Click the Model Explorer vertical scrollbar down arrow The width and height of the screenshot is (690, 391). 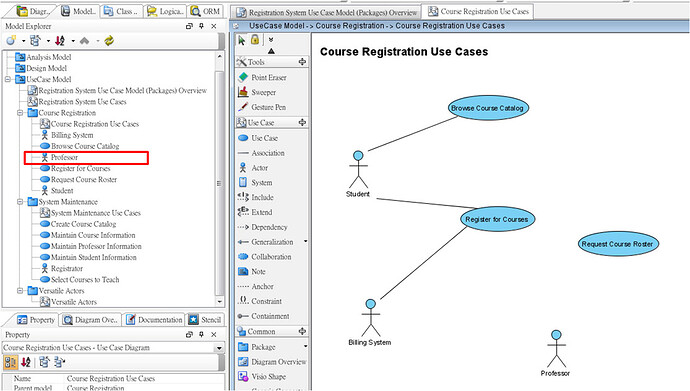click(x=219, y=302)
